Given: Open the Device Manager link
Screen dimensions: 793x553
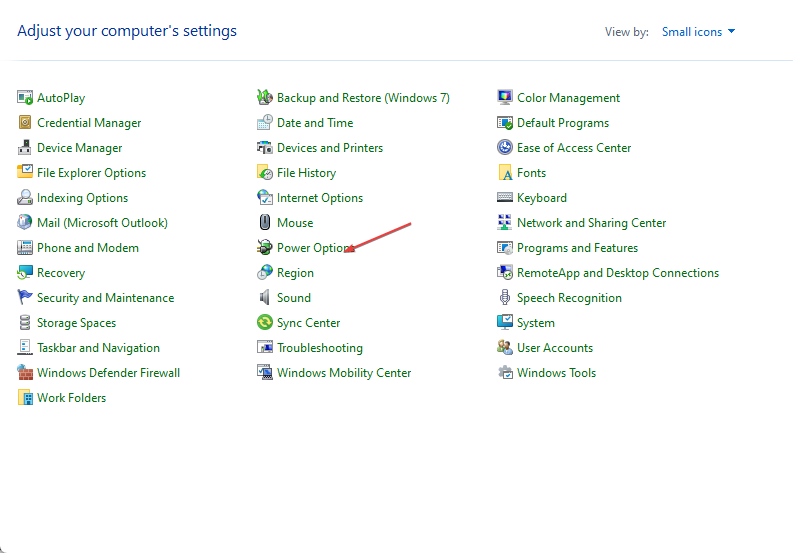Looking at the screenshot, I should (x=79, y=148).
